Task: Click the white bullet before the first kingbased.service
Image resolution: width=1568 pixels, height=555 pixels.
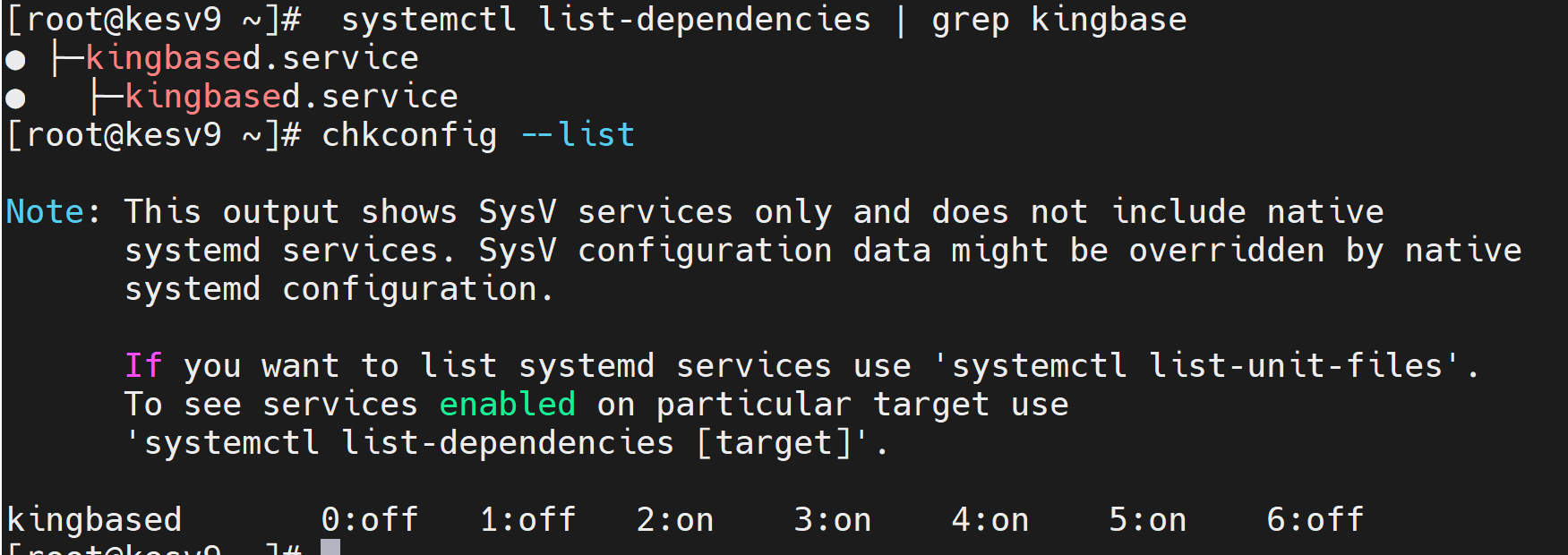Action: 15,60
